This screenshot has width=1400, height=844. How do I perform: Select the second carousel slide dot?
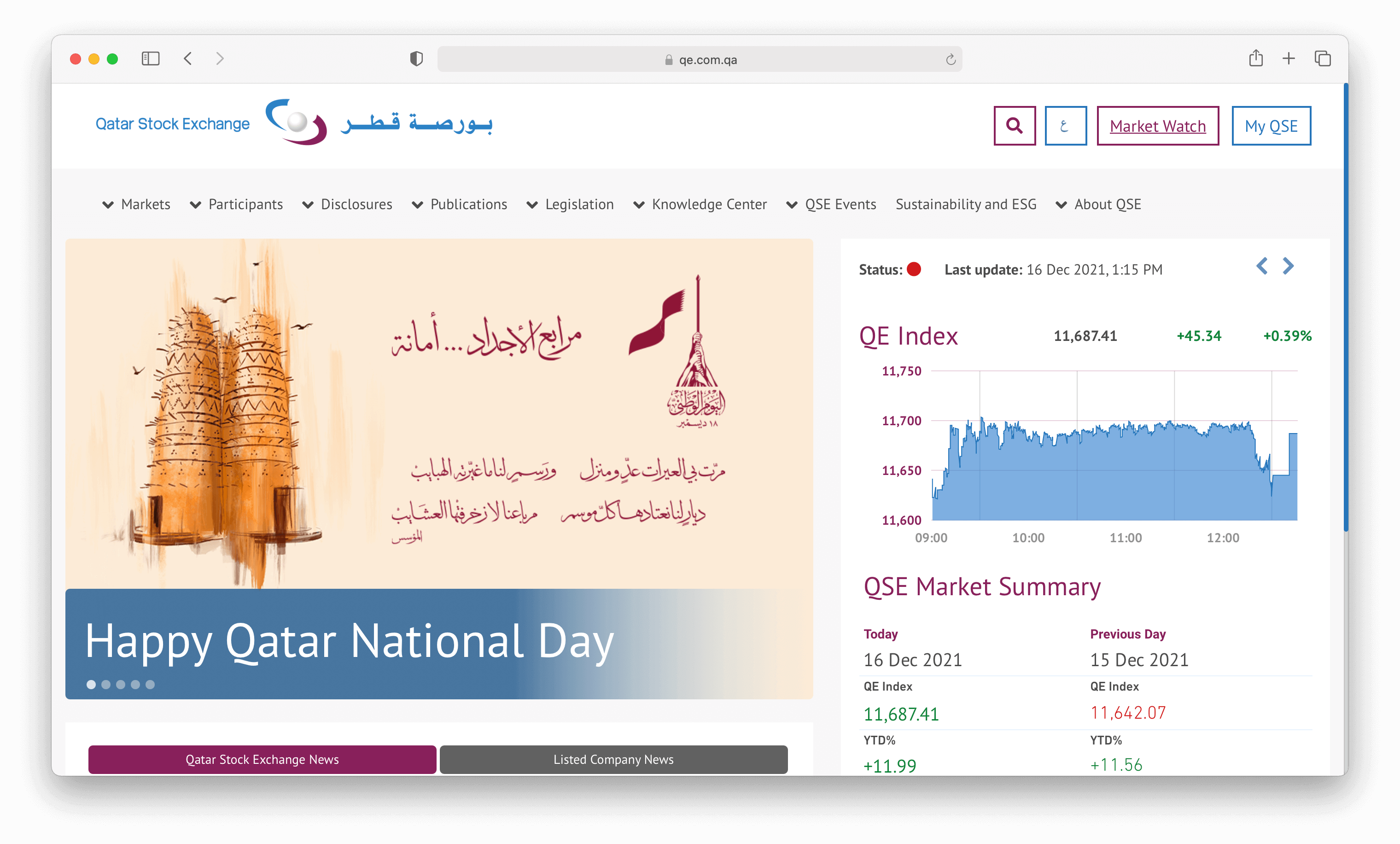[105, 684]
